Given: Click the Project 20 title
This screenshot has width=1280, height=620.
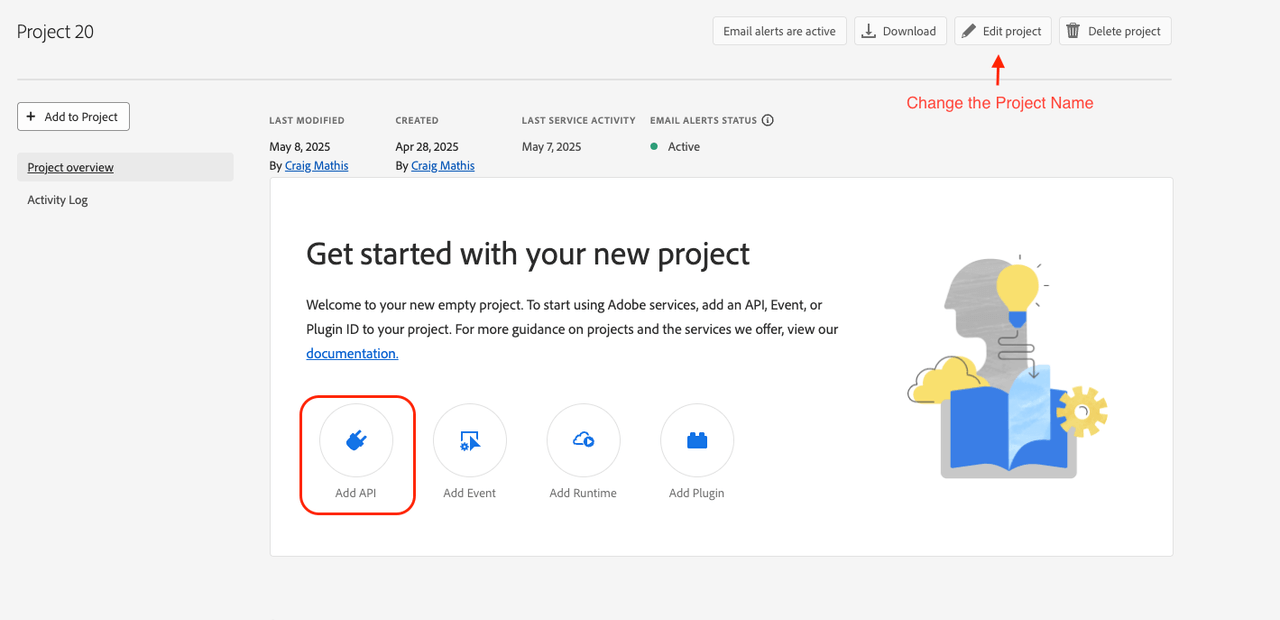Looking at the screenshot, I should [56, 32].
